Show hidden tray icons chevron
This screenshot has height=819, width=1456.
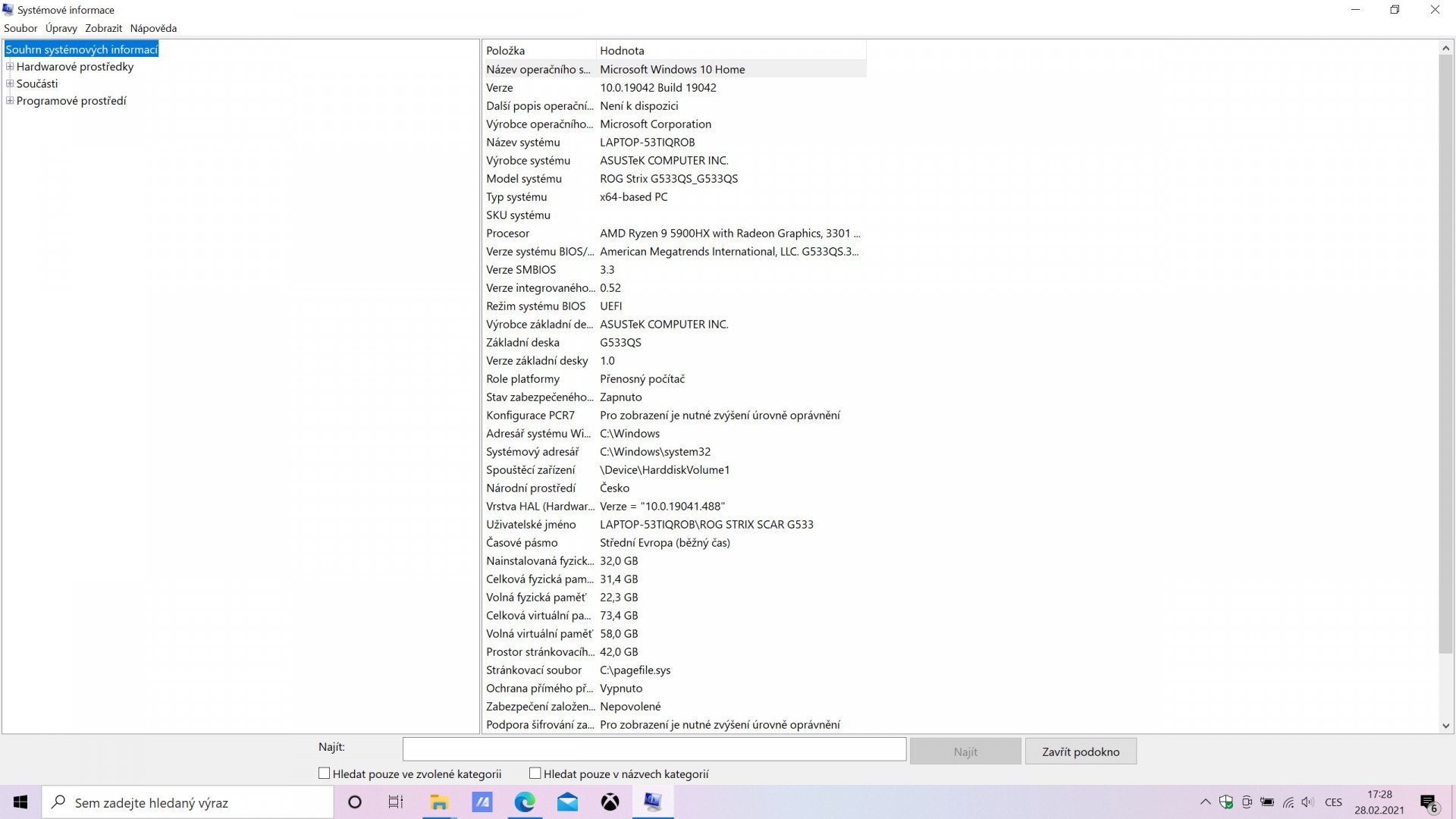(1205, 802)
